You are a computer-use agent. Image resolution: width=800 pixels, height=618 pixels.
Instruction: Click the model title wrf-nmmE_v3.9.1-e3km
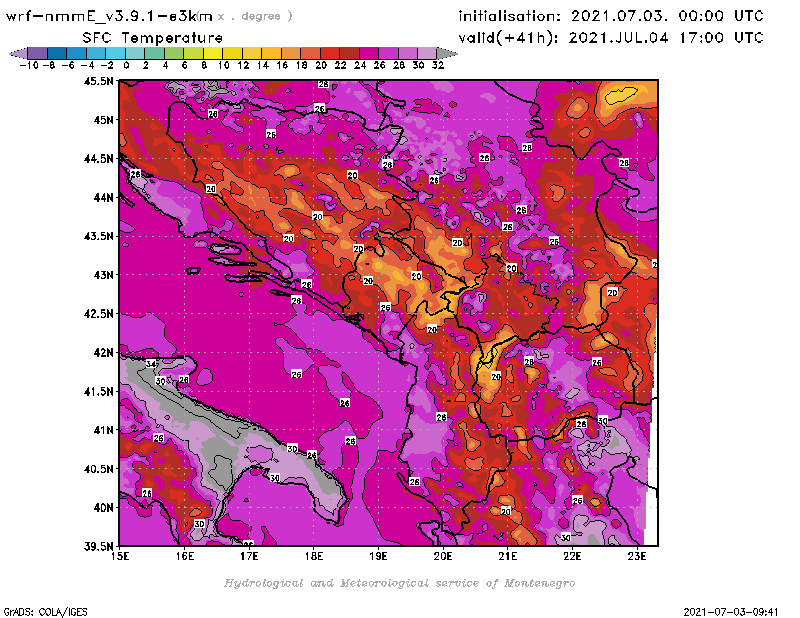point(109,16)
